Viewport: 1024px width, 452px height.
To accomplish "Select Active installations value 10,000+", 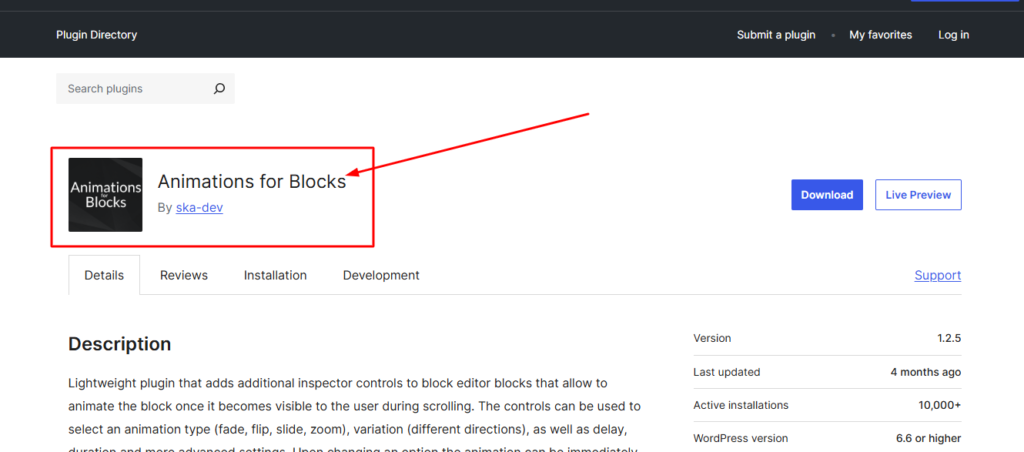I will coord(939,406).
